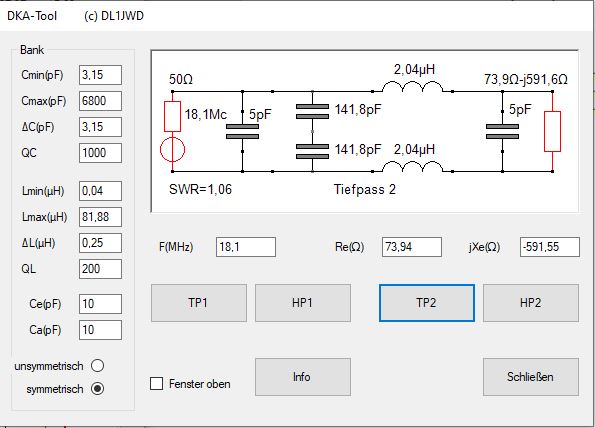Edit the jXe(Ω) reactance field
595x428 pixels.
(x=550, y=247)
